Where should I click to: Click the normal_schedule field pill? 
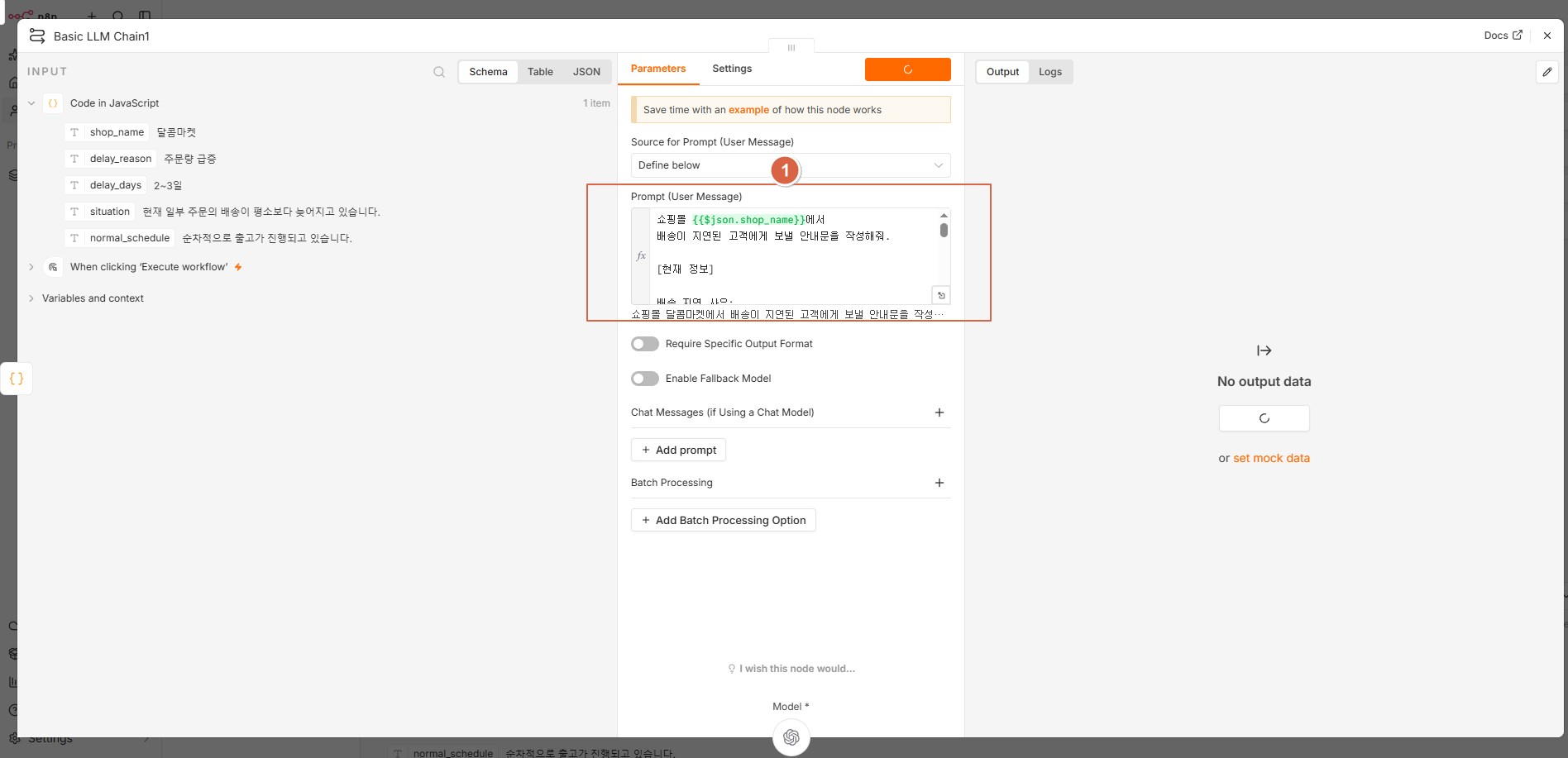coord(120,238)
